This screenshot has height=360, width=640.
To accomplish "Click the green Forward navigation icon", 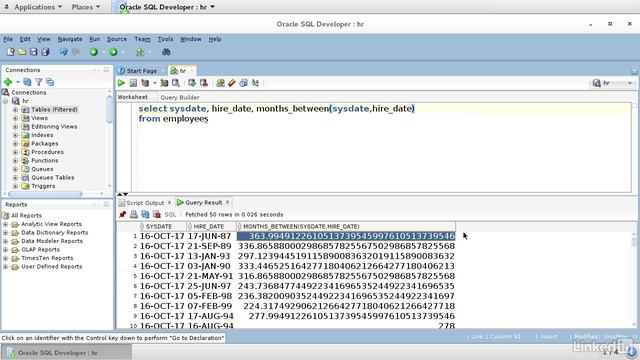I will [113, 52].
